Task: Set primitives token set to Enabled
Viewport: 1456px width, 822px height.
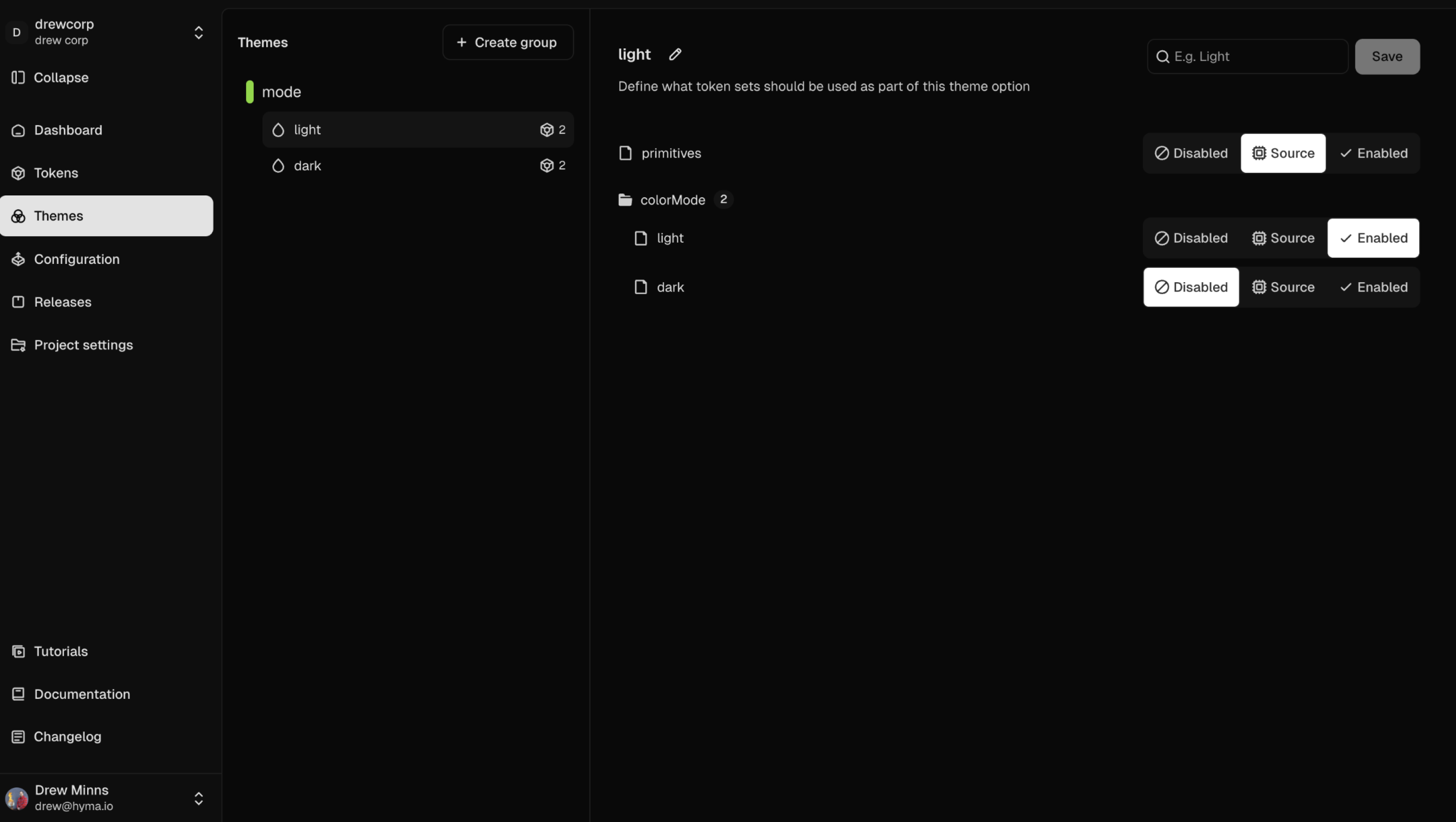Action: click(1374, 153)
